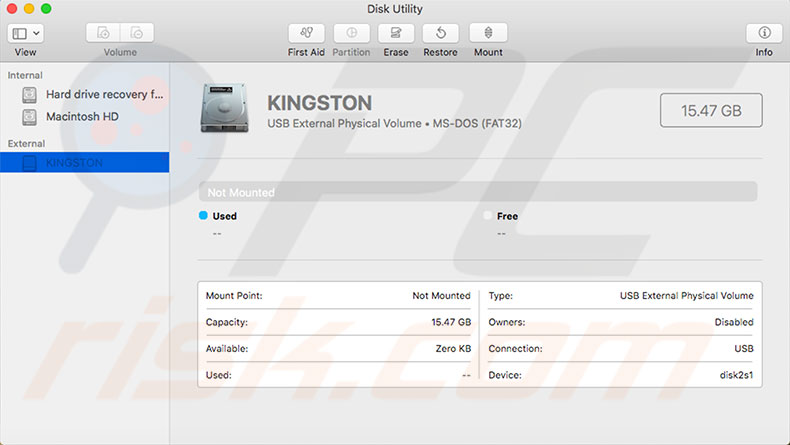Click the Internal section header
Image resolution: width=790 pixels, height=445 pixels.
point(25,75)
